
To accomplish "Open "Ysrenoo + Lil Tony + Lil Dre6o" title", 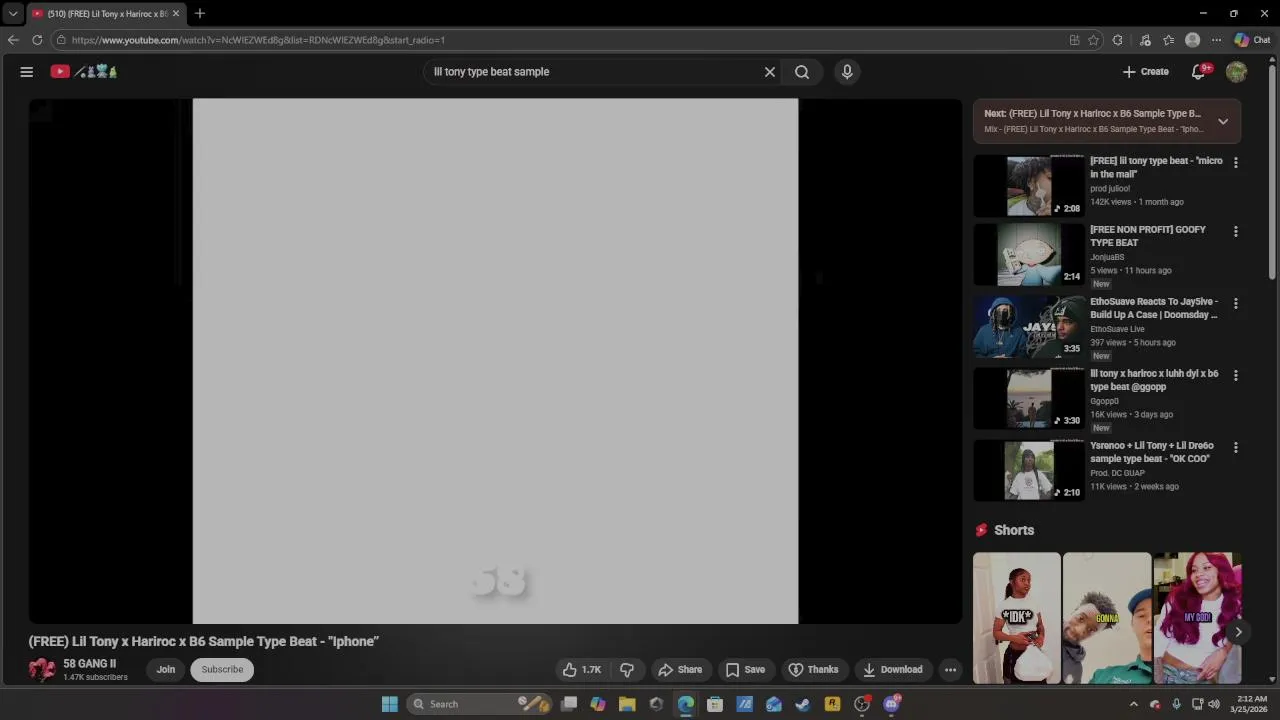I will tap(1152, 452).
